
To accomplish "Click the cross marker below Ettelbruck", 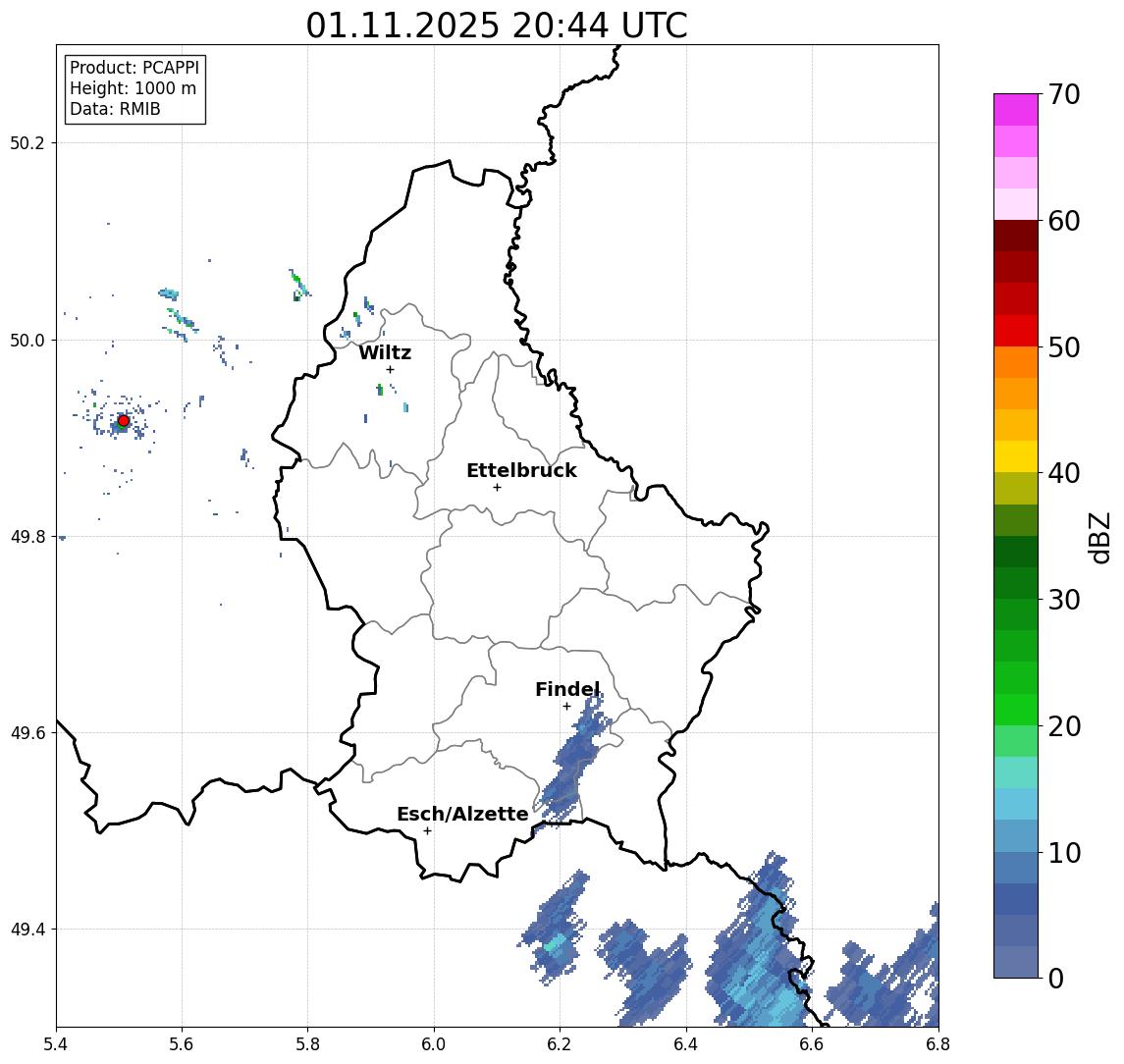I will point(497,488).
